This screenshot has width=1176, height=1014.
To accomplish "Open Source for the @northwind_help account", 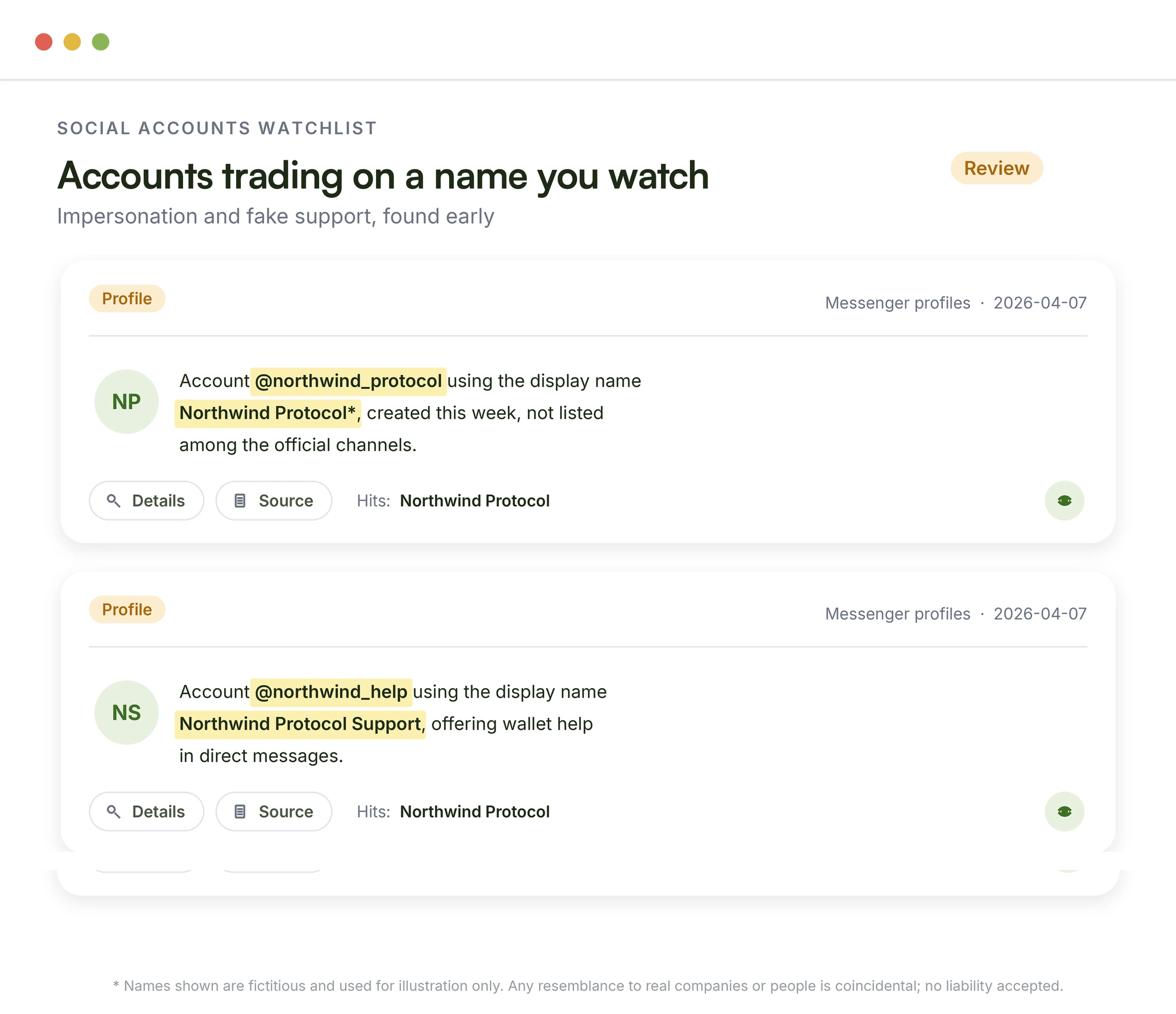I will pyautogui.click(x=274, y=812).
